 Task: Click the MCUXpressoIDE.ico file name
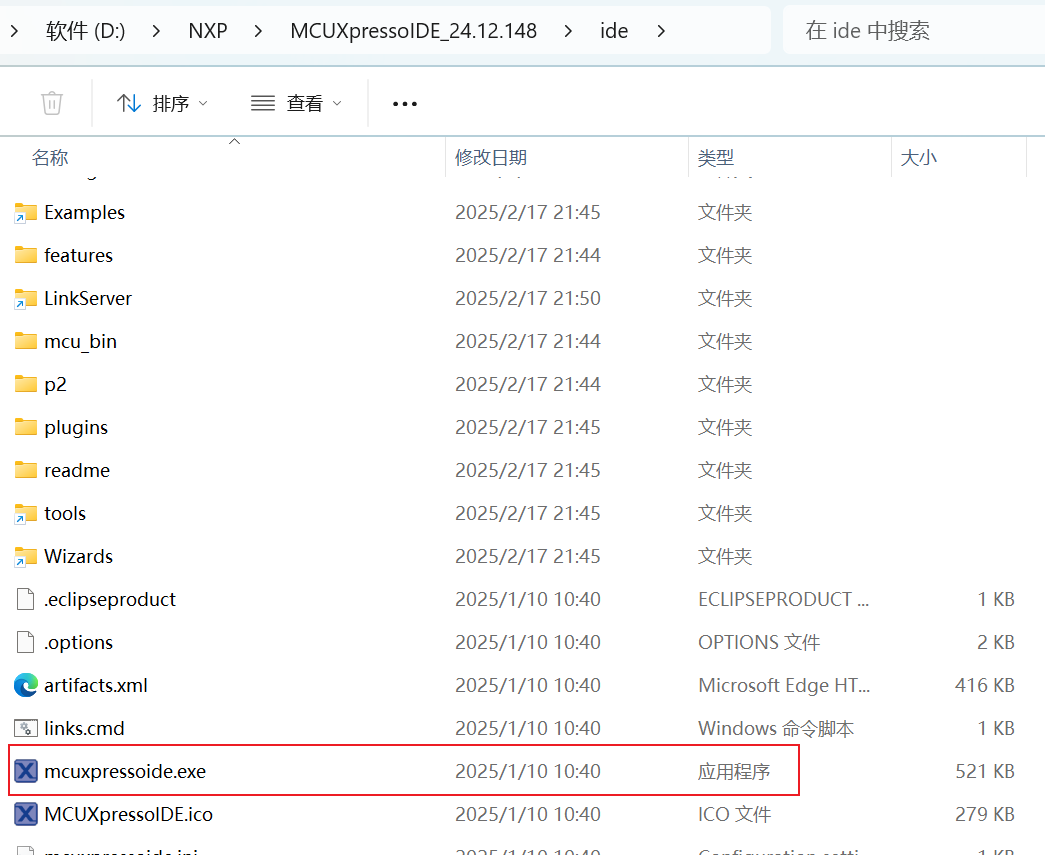tap(129, 814)
